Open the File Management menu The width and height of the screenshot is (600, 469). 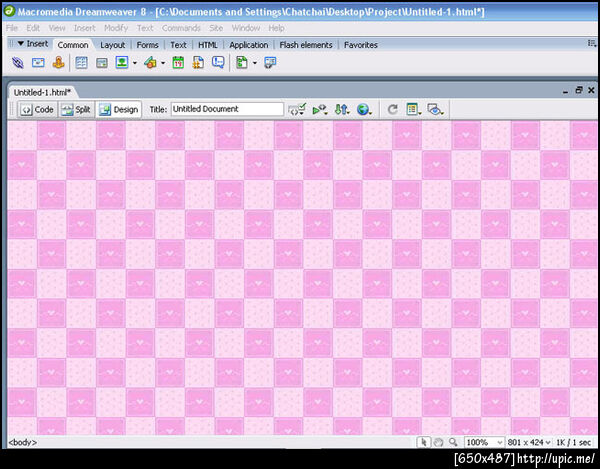coord(342,110)
